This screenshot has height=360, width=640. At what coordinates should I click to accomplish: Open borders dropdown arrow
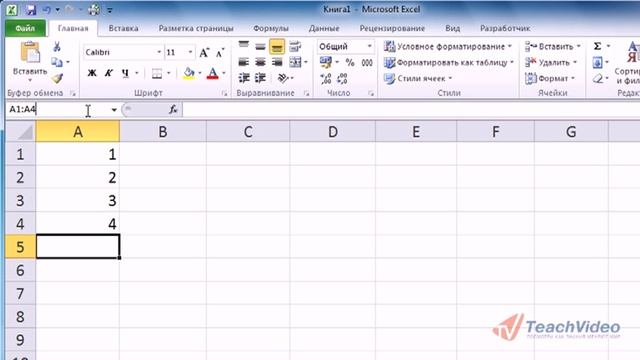(168, 73)
